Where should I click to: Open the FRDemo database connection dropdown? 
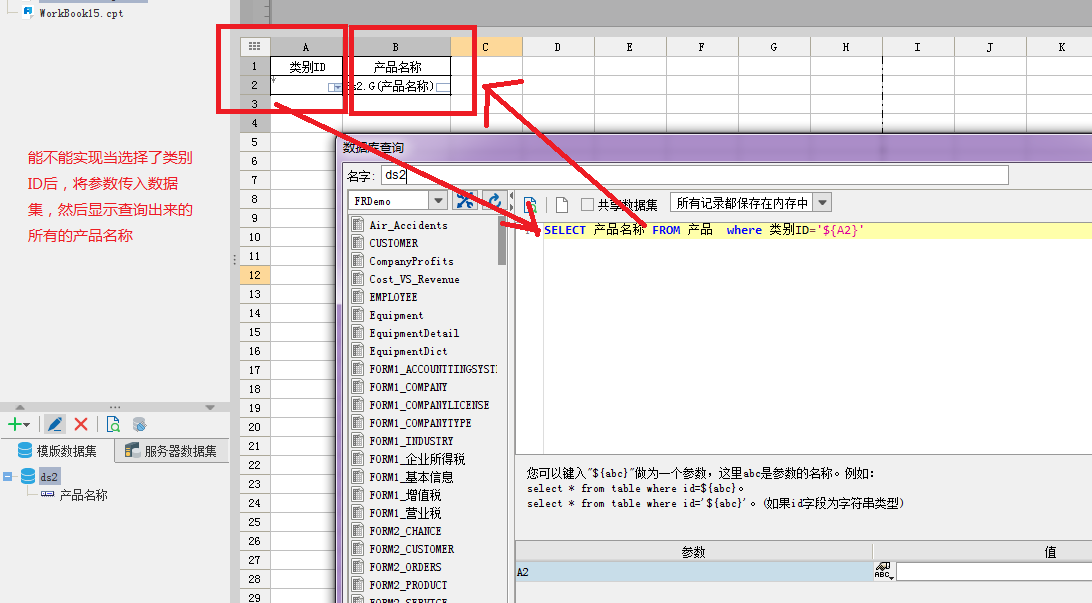pyautogui.click(x=438, y=201)
